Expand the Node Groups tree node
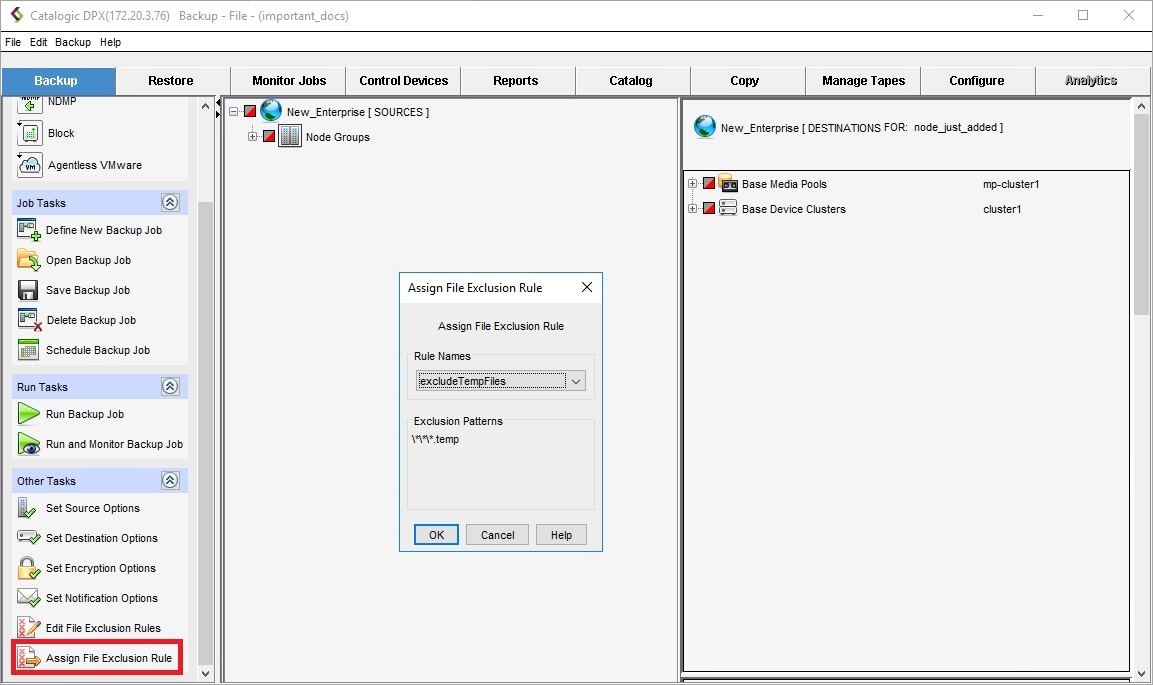 click(253, 137)
